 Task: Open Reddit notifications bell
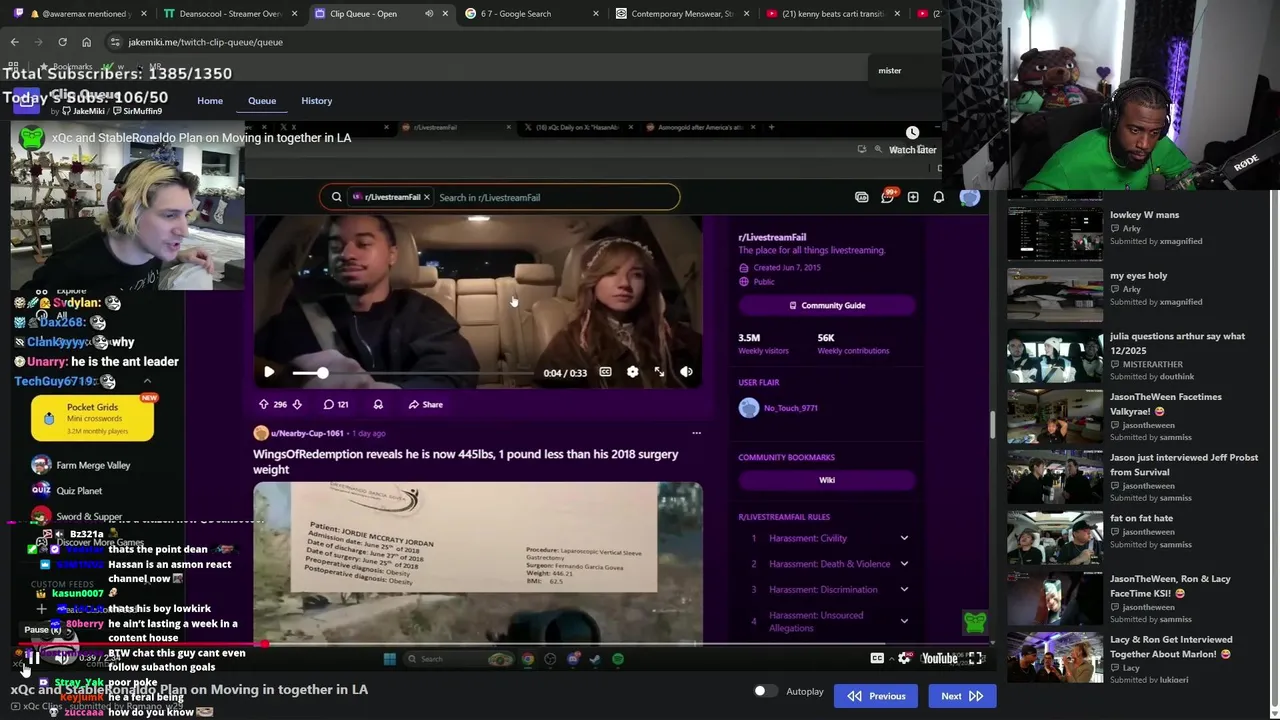pos(938,198)
